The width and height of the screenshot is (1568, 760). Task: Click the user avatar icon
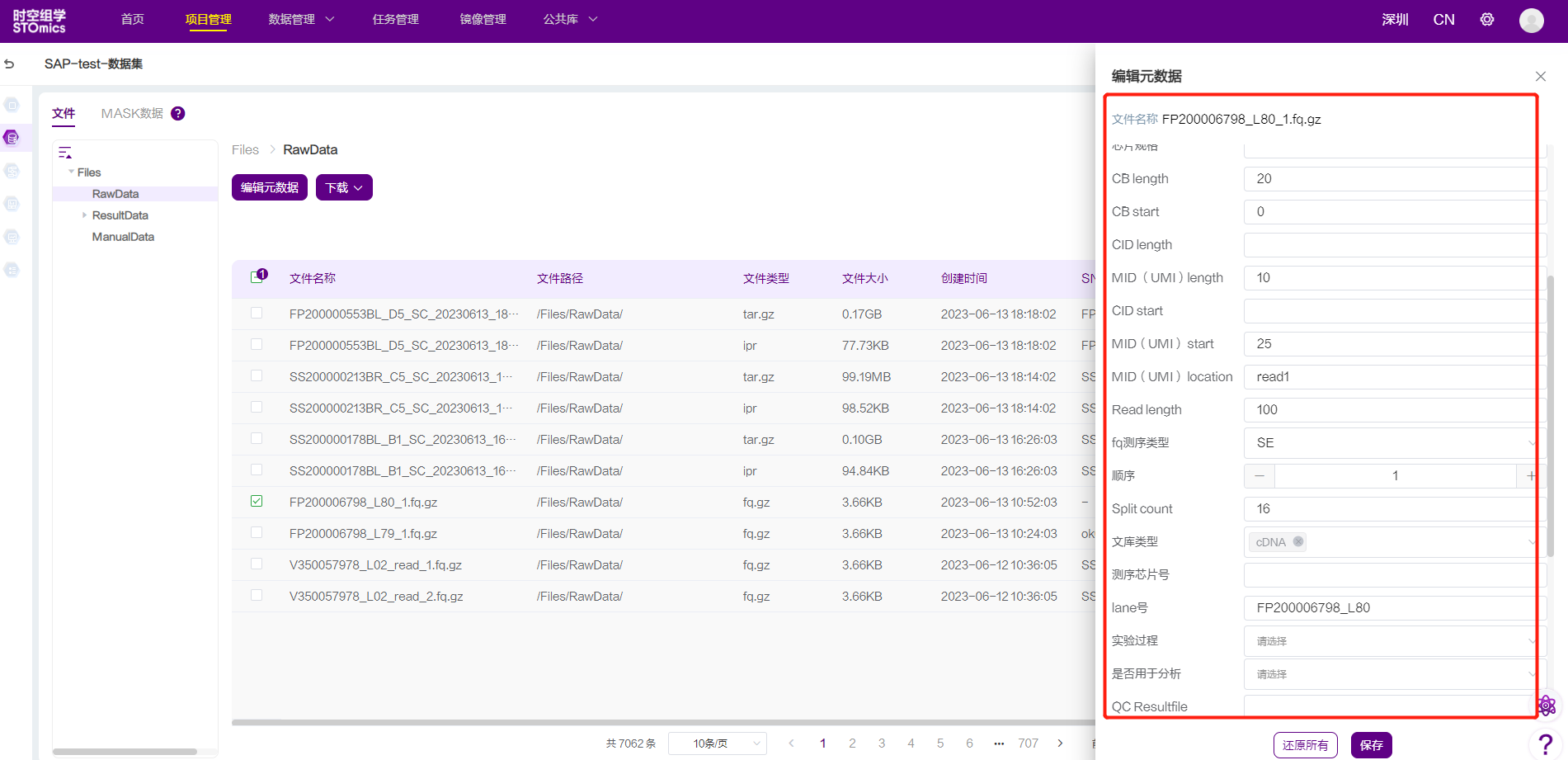[x=1531, y=21]
